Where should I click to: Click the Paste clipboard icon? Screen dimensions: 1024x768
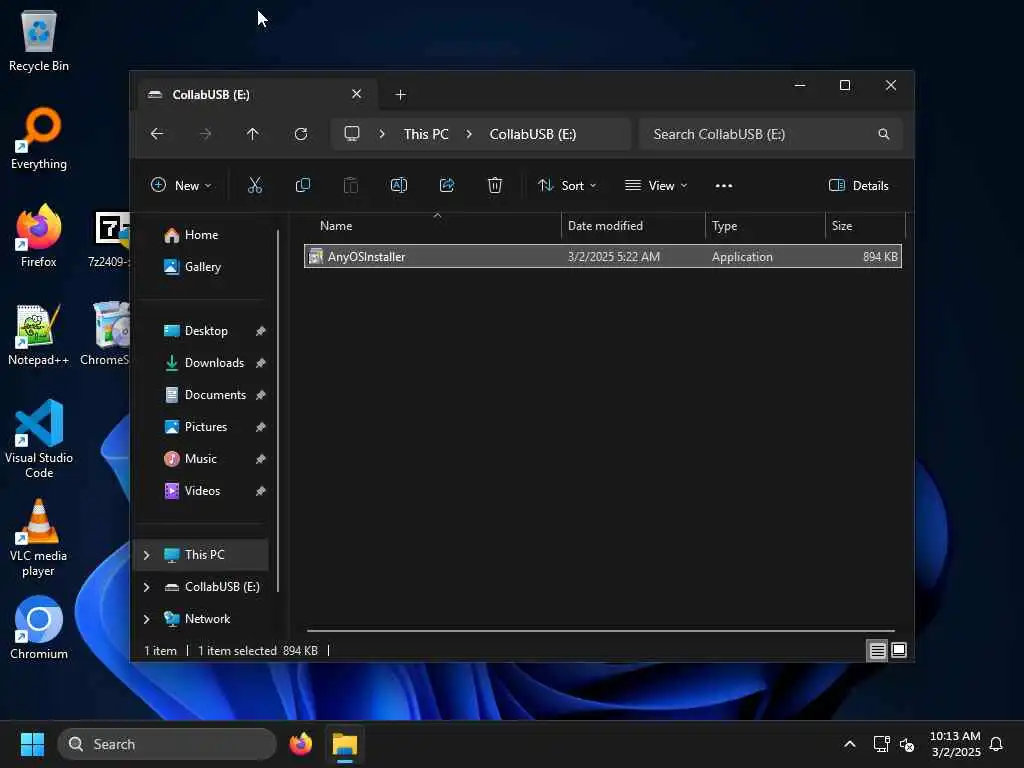(351, 185)
